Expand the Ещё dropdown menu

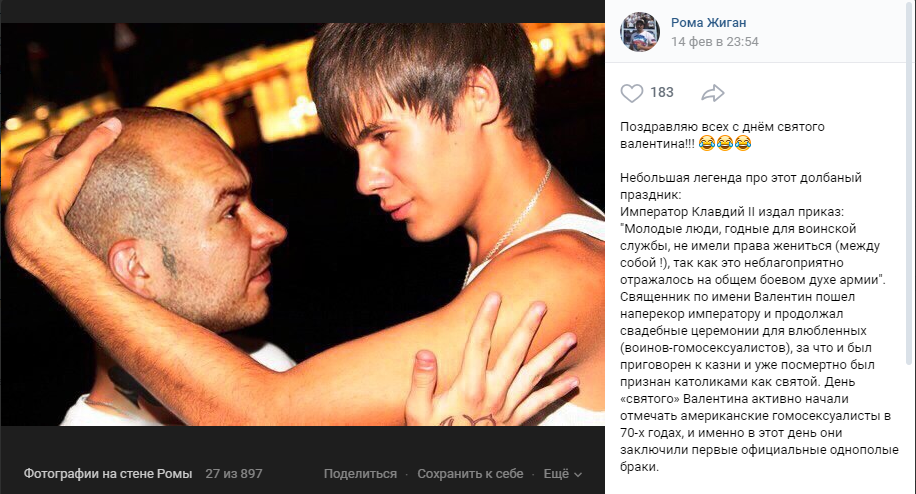click(563, 474)
